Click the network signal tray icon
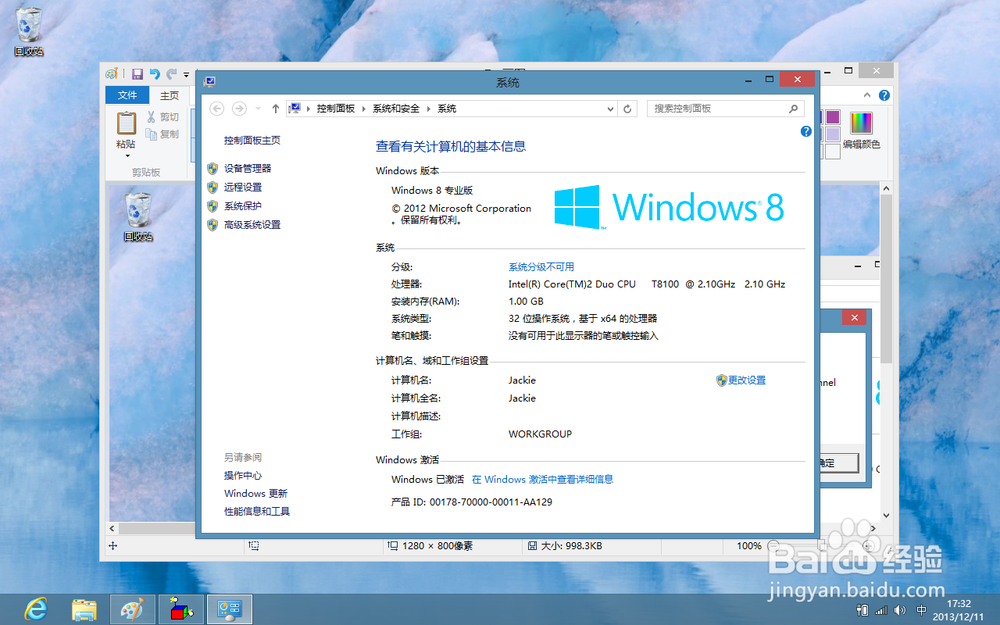 pyautogui.click(x=881, y=610)
